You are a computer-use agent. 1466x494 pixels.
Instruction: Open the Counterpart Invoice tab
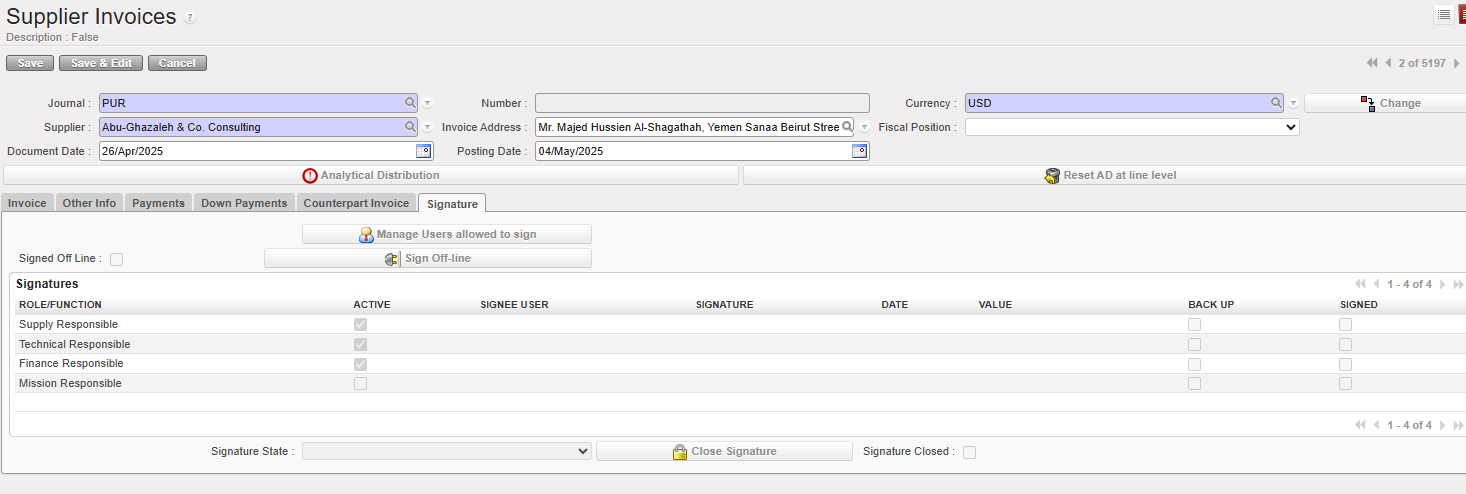click(x=356, y=203)
